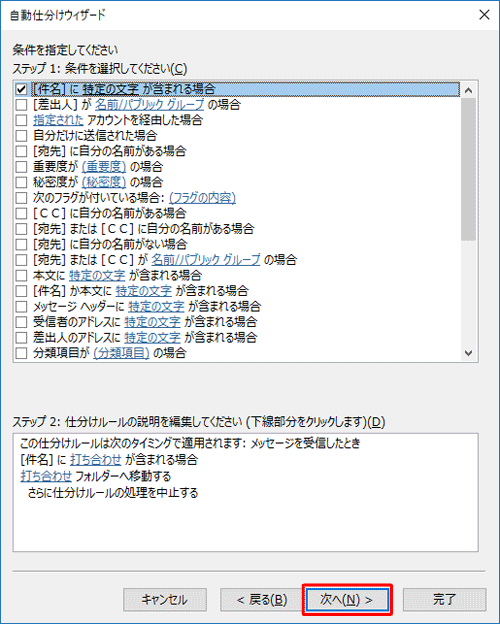Open the 名前/パブリックグループ link in 差出人 row

click(150, 105)
